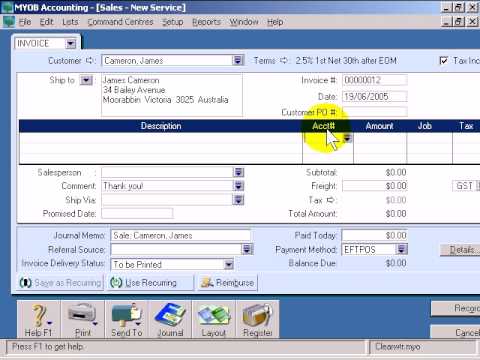Open the INVOICE type dropdown
Viewport: 480px width, 360px height.
coord(71,44)
